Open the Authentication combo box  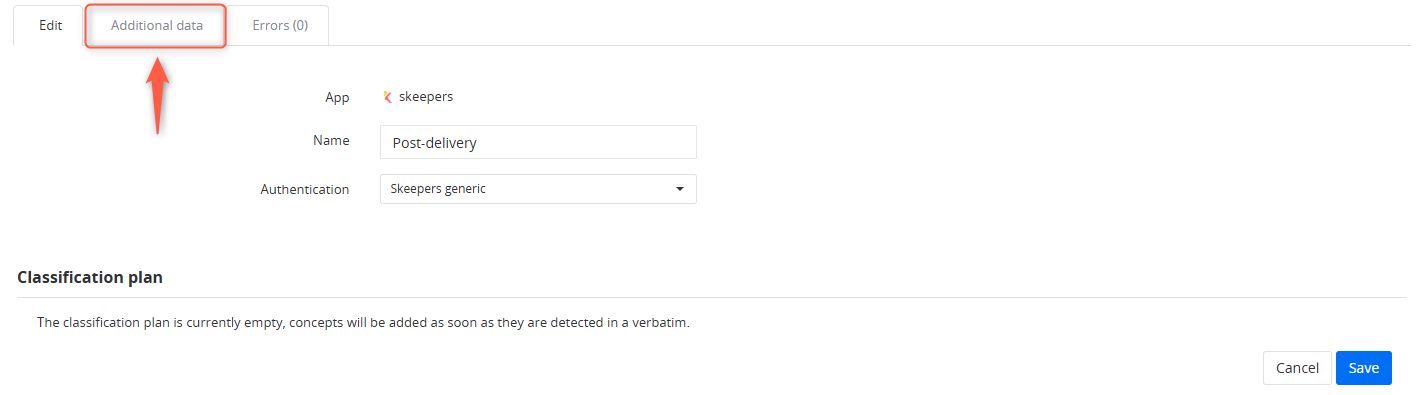(538, 189)
